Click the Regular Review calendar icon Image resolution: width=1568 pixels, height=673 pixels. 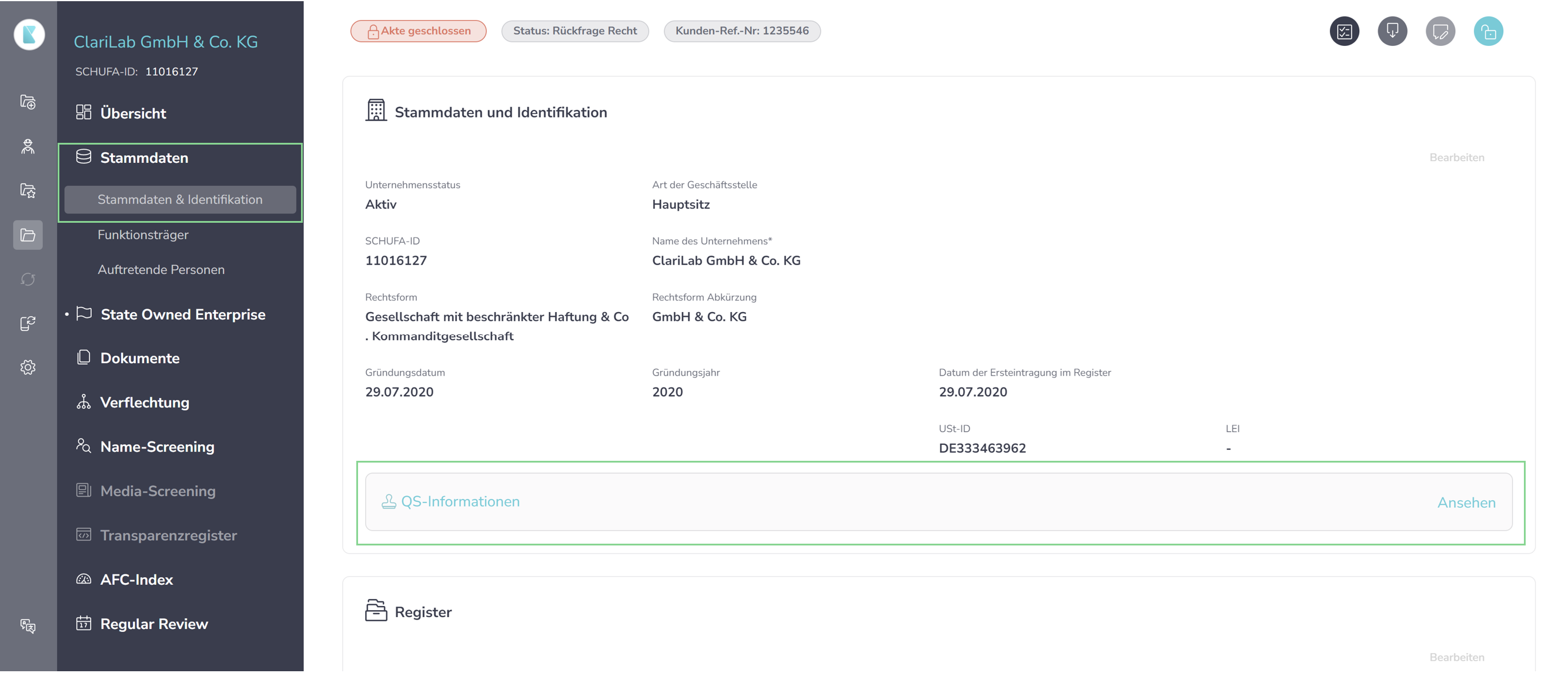pyautogui.click(x=83, y=624)
